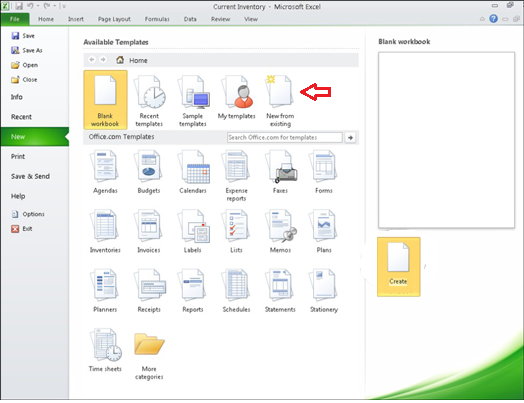Select the Blank workbook template
Screen dimensions: 524x403
pos(105,100)
